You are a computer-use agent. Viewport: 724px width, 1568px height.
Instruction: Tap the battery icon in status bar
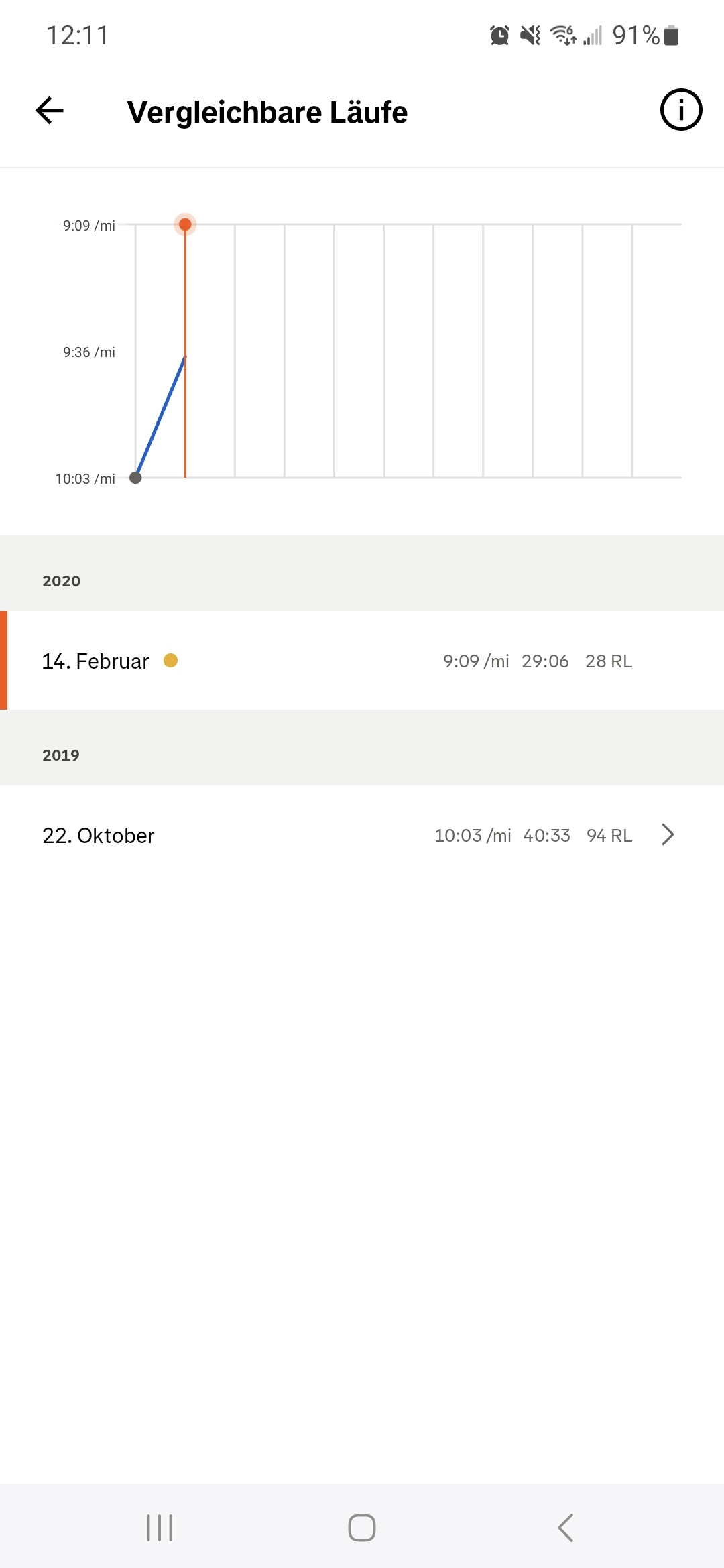tap(672, 35)
